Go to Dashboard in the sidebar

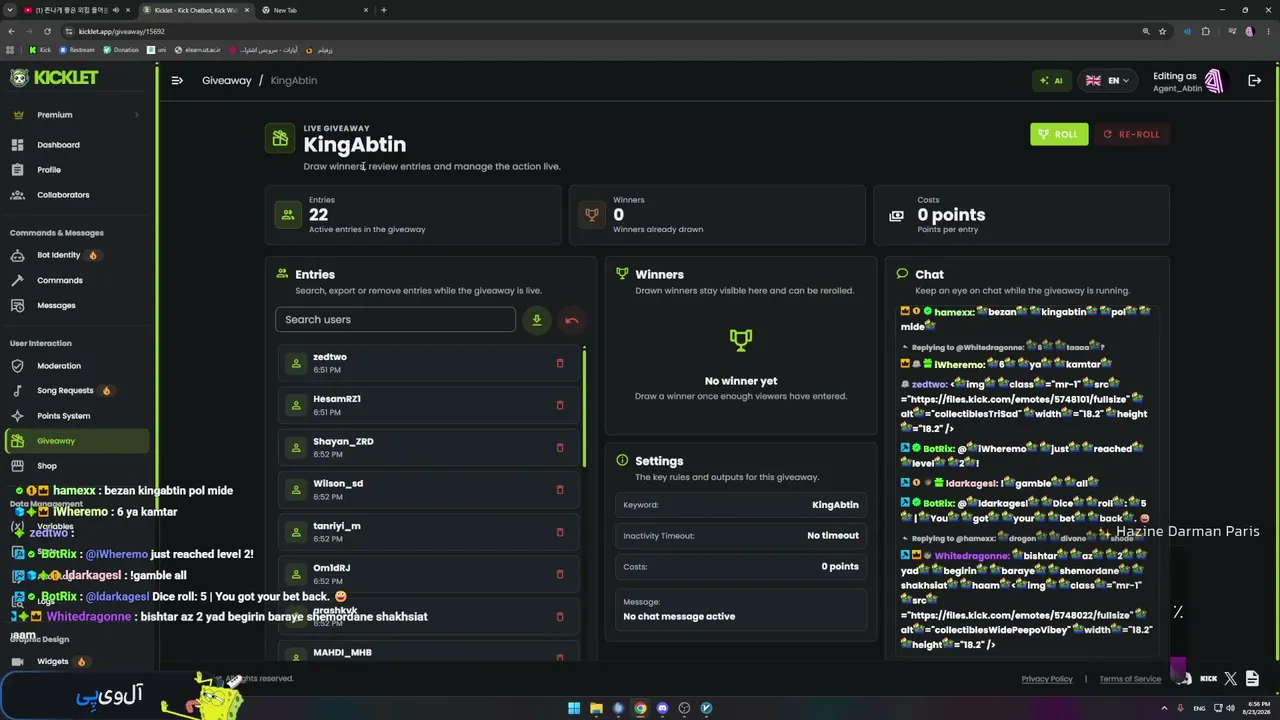(58, 145)
